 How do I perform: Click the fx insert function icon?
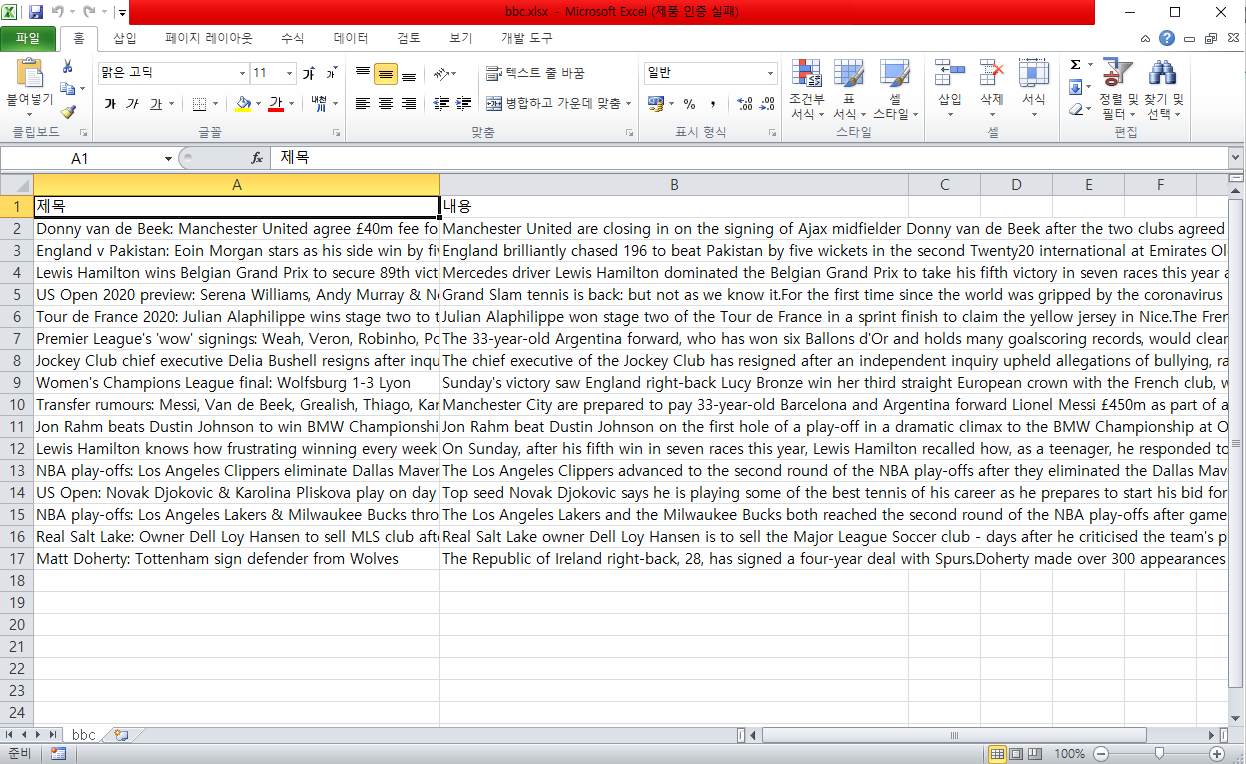(257, 158)
